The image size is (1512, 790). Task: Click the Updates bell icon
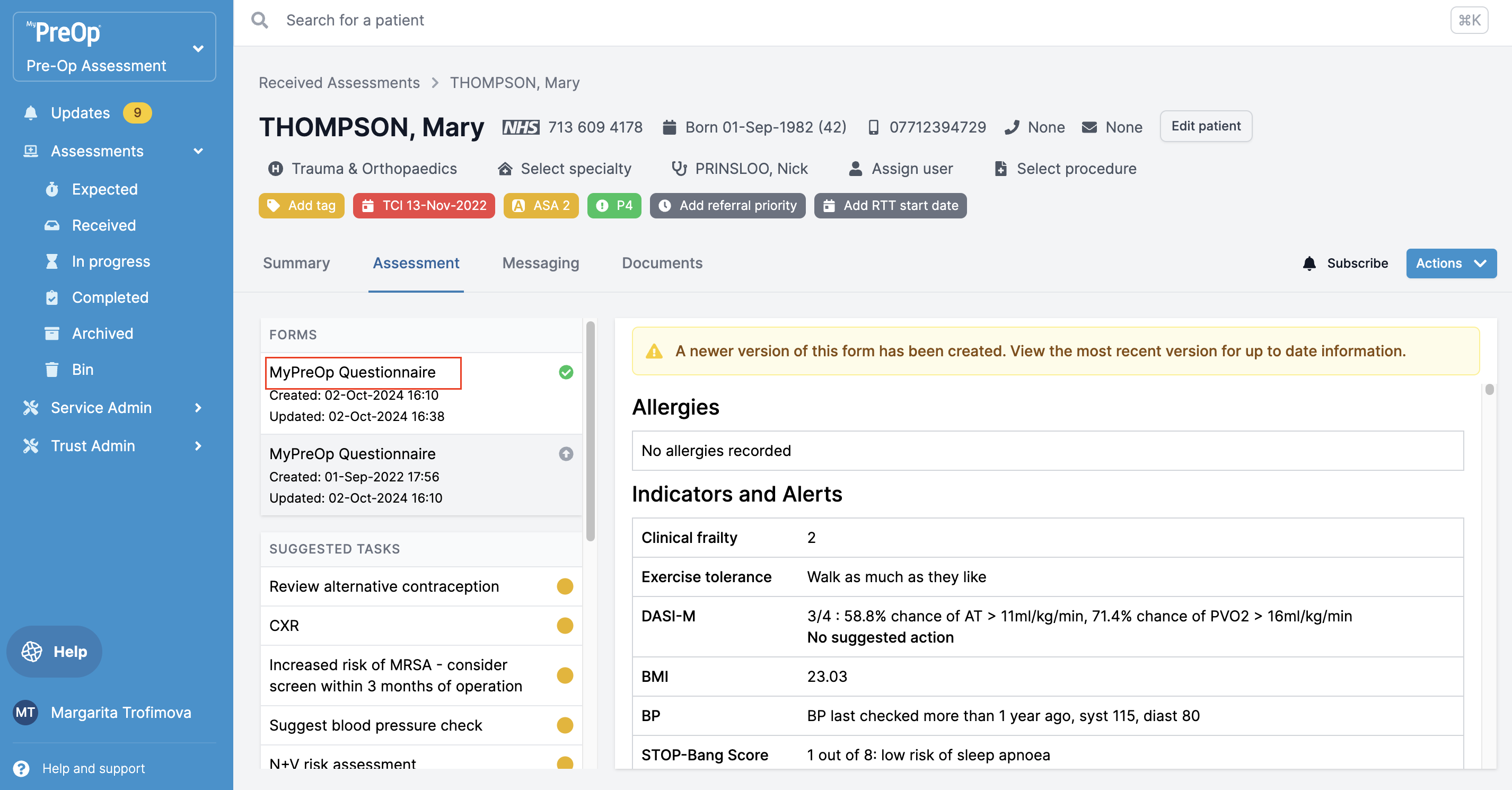[x=31, y=113]
